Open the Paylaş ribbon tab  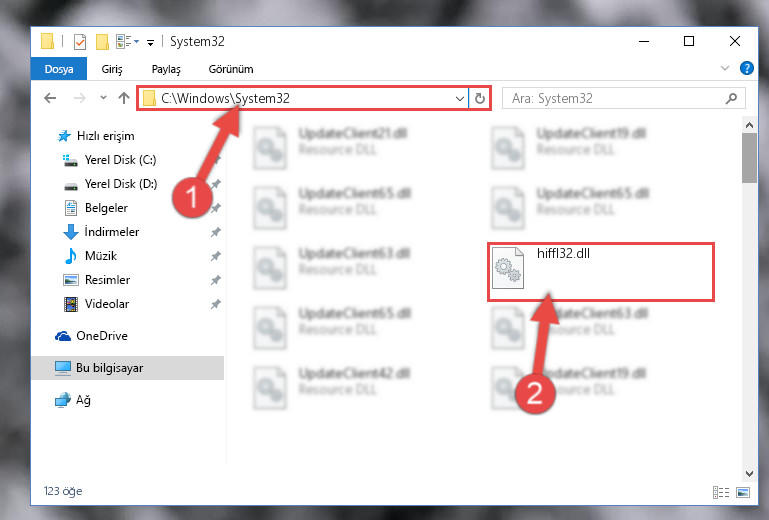point(166,69)
